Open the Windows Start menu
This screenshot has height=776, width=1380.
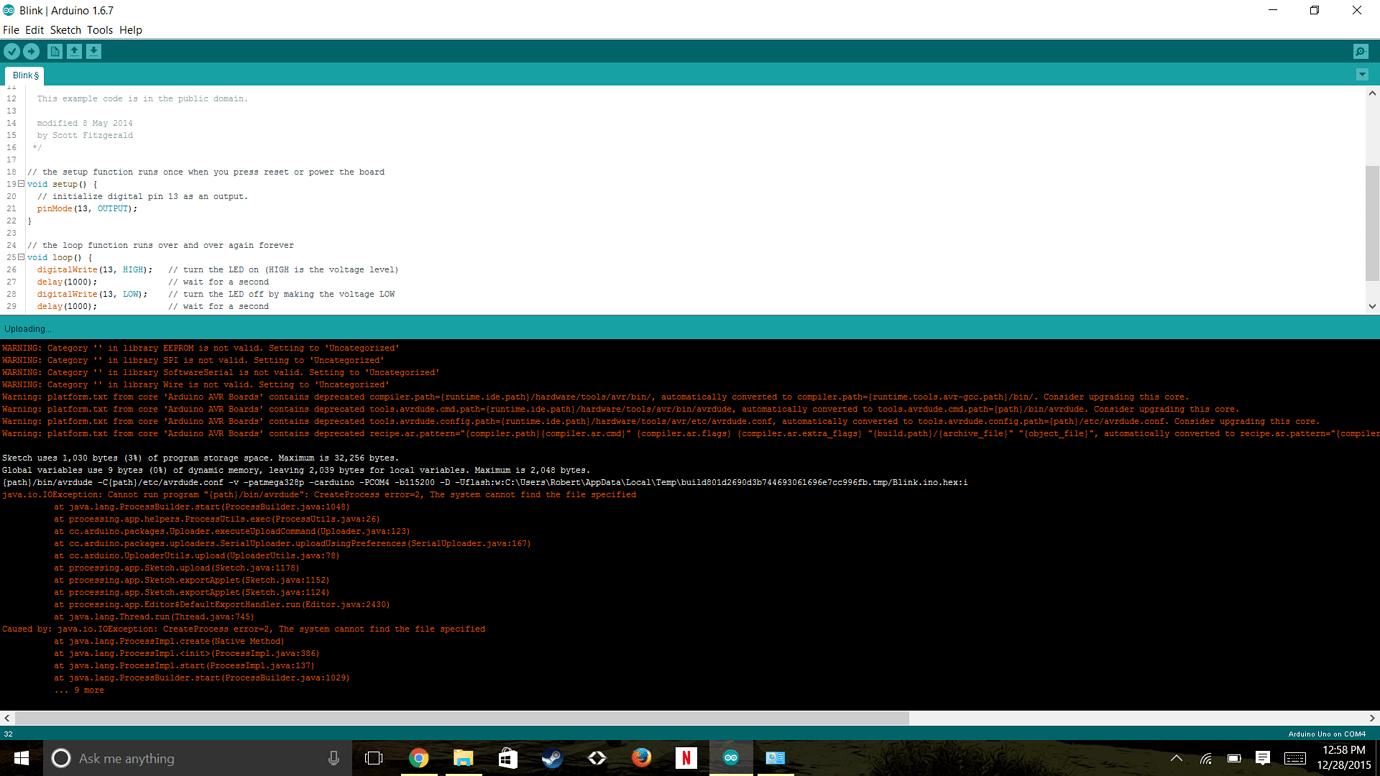tap(21, 758)
